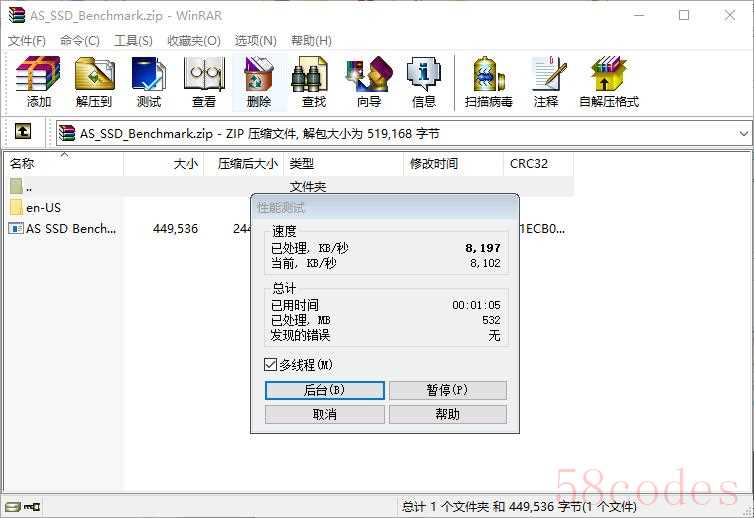Click the status bar total text

(x=519, y=506)
